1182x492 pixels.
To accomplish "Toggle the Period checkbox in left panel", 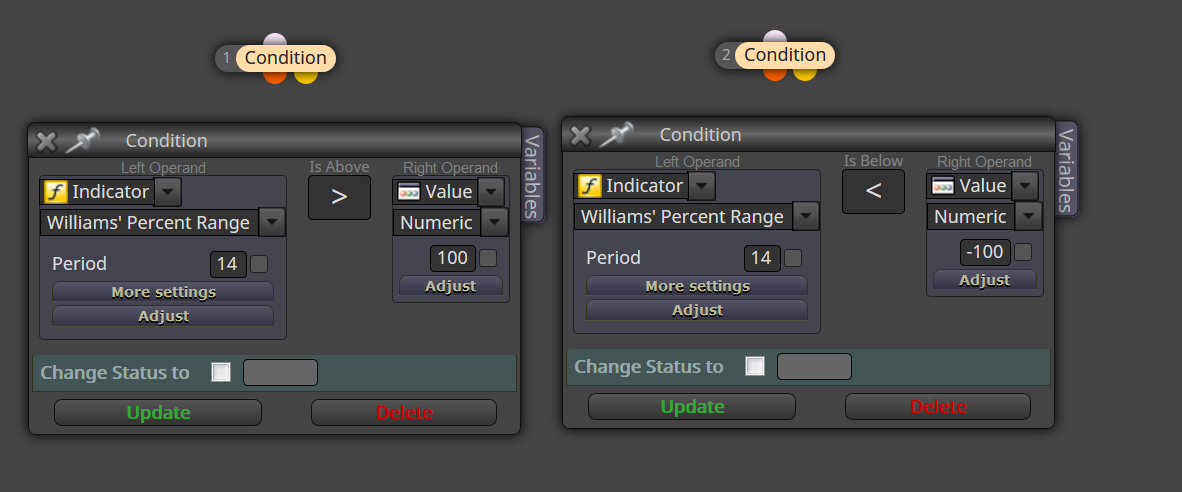I will tap(259, 264).
